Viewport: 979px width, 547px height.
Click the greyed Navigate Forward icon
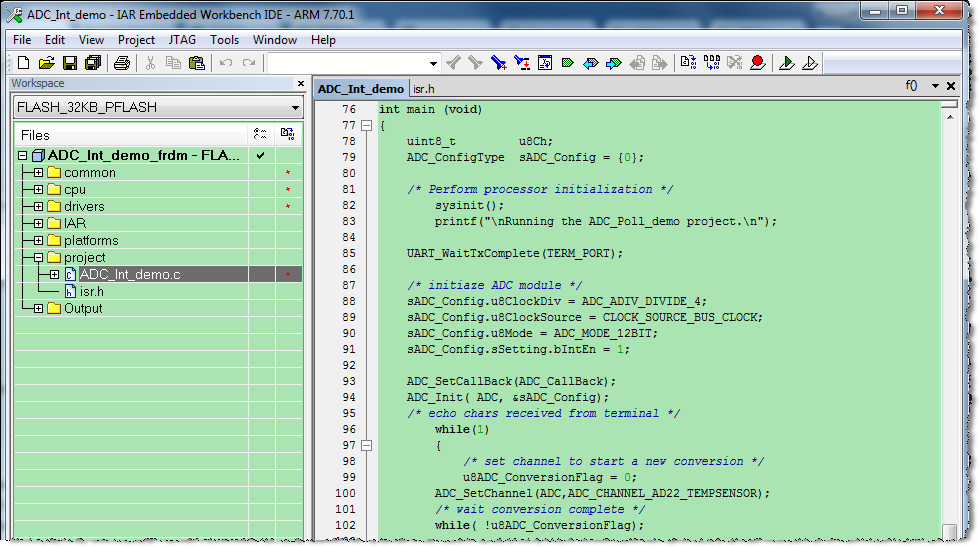(659, 63)
